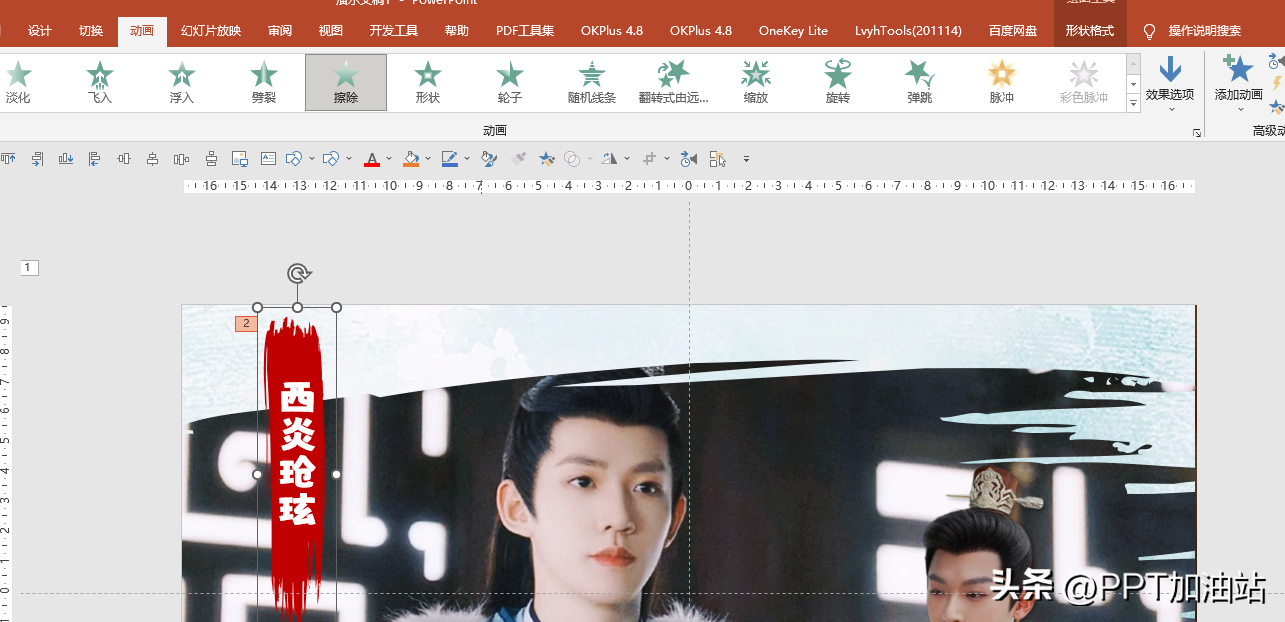Image resolution: width=1285 pixels, height=622 pixels.
Task: Apply the 形状 shape animation
Action: pyautogui.click(x=428, y=82)
